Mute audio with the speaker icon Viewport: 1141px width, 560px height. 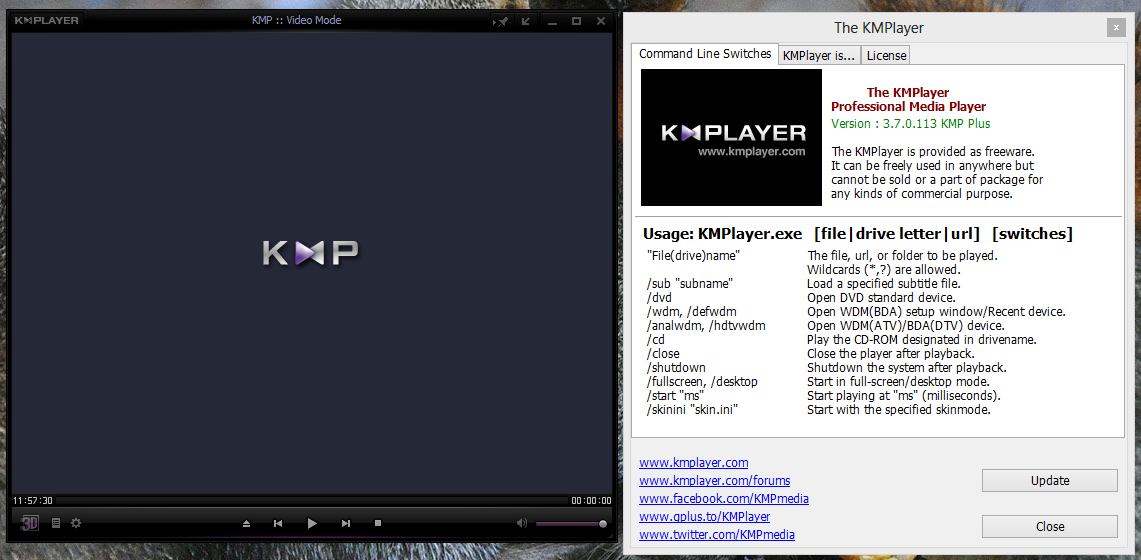tap(521, 523)
